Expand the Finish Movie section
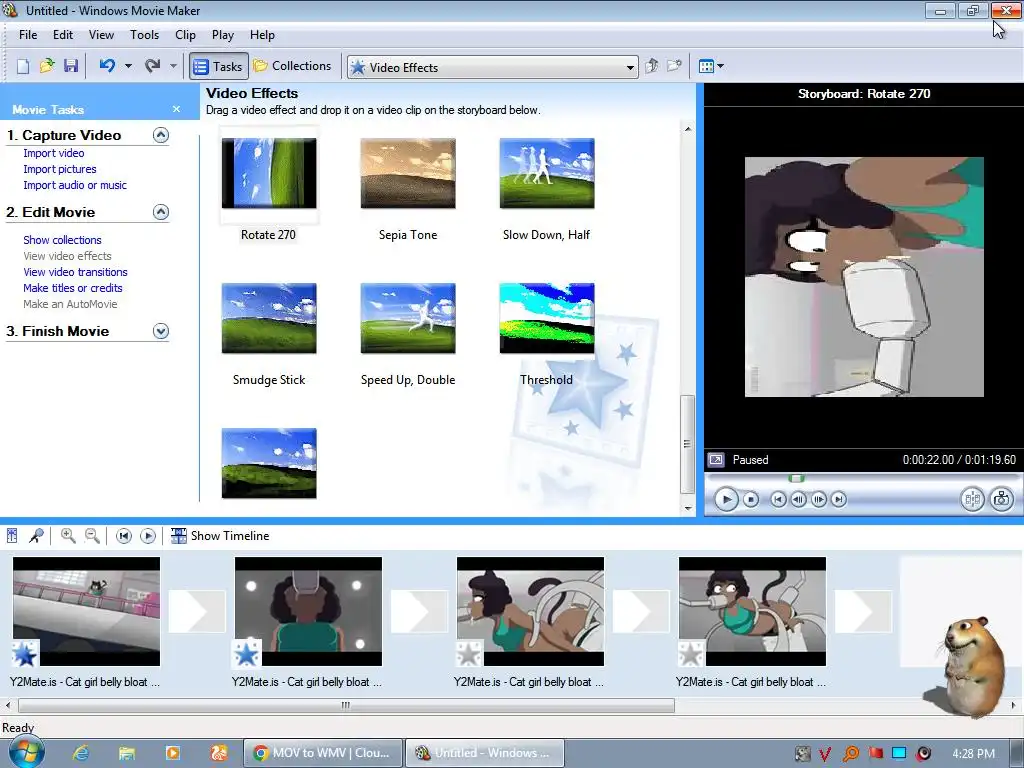The height and width of the screenshot is (768, 1024). [161, 331]
